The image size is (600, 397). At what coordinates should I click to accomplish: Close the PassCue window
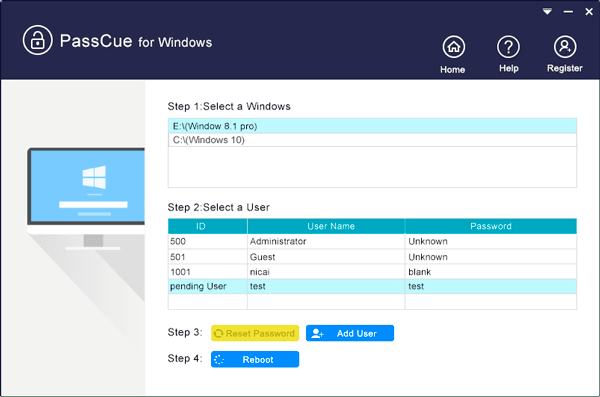tap(589, 12)
